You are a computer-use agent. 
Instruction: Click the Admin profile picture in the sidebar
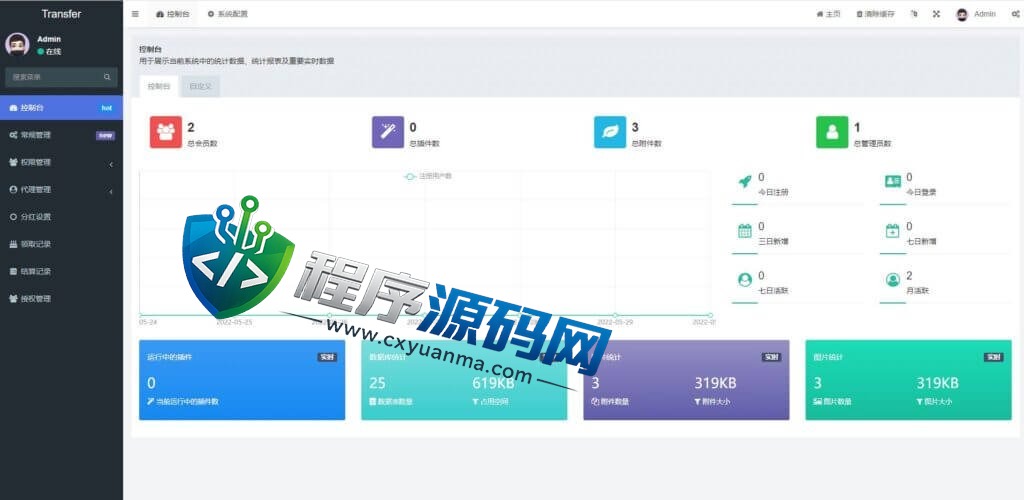coord(17,44)
